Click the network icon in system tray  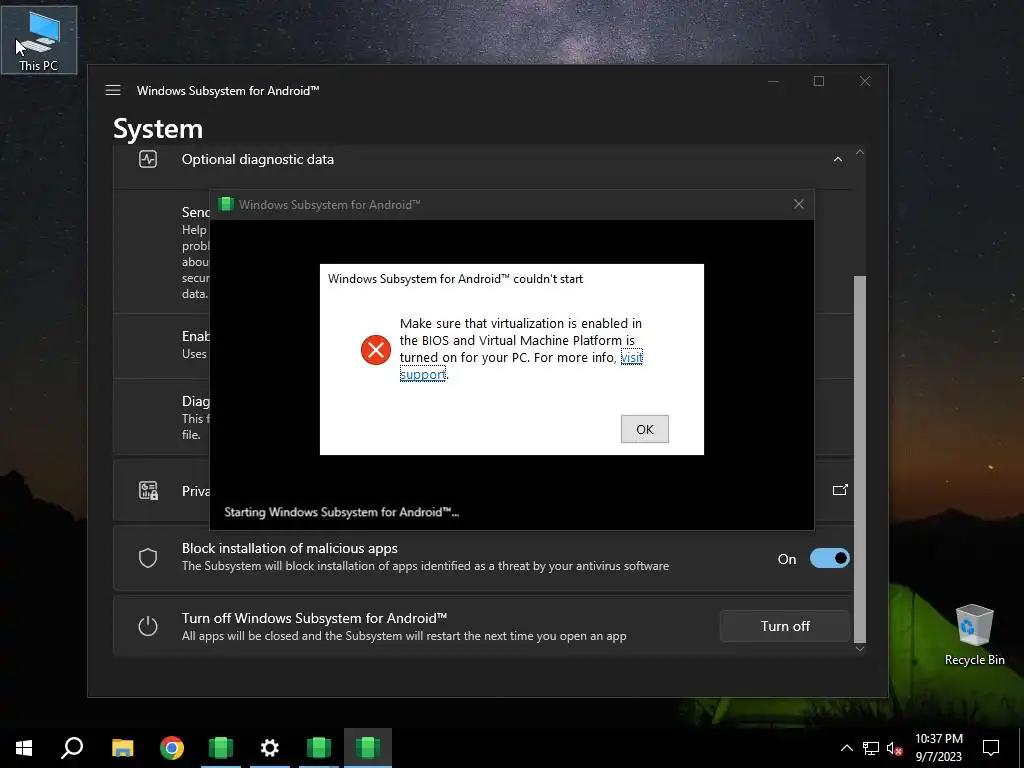click(x=871, y=748)
